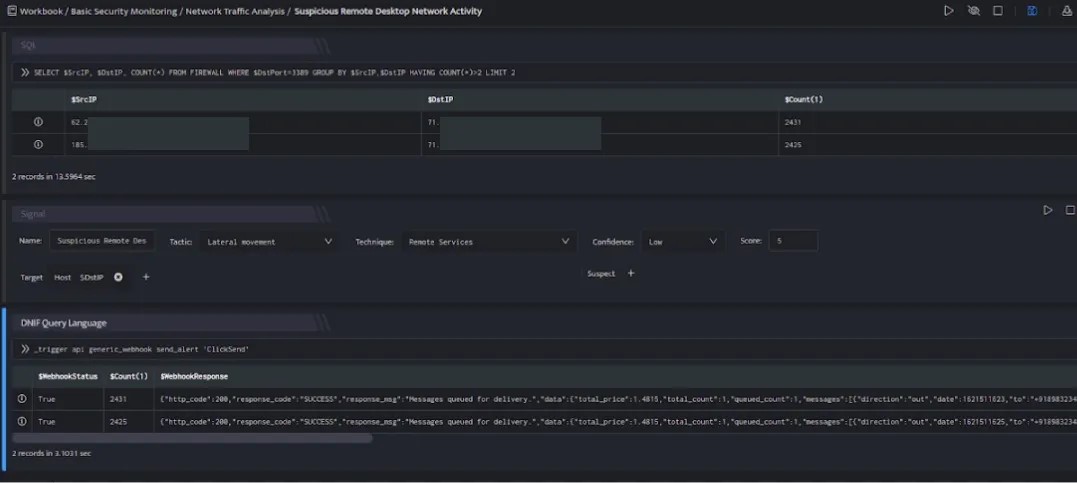Click the $WebhookStatus column header
This screenshot has width=1077, height=483.
coord(68,377)
